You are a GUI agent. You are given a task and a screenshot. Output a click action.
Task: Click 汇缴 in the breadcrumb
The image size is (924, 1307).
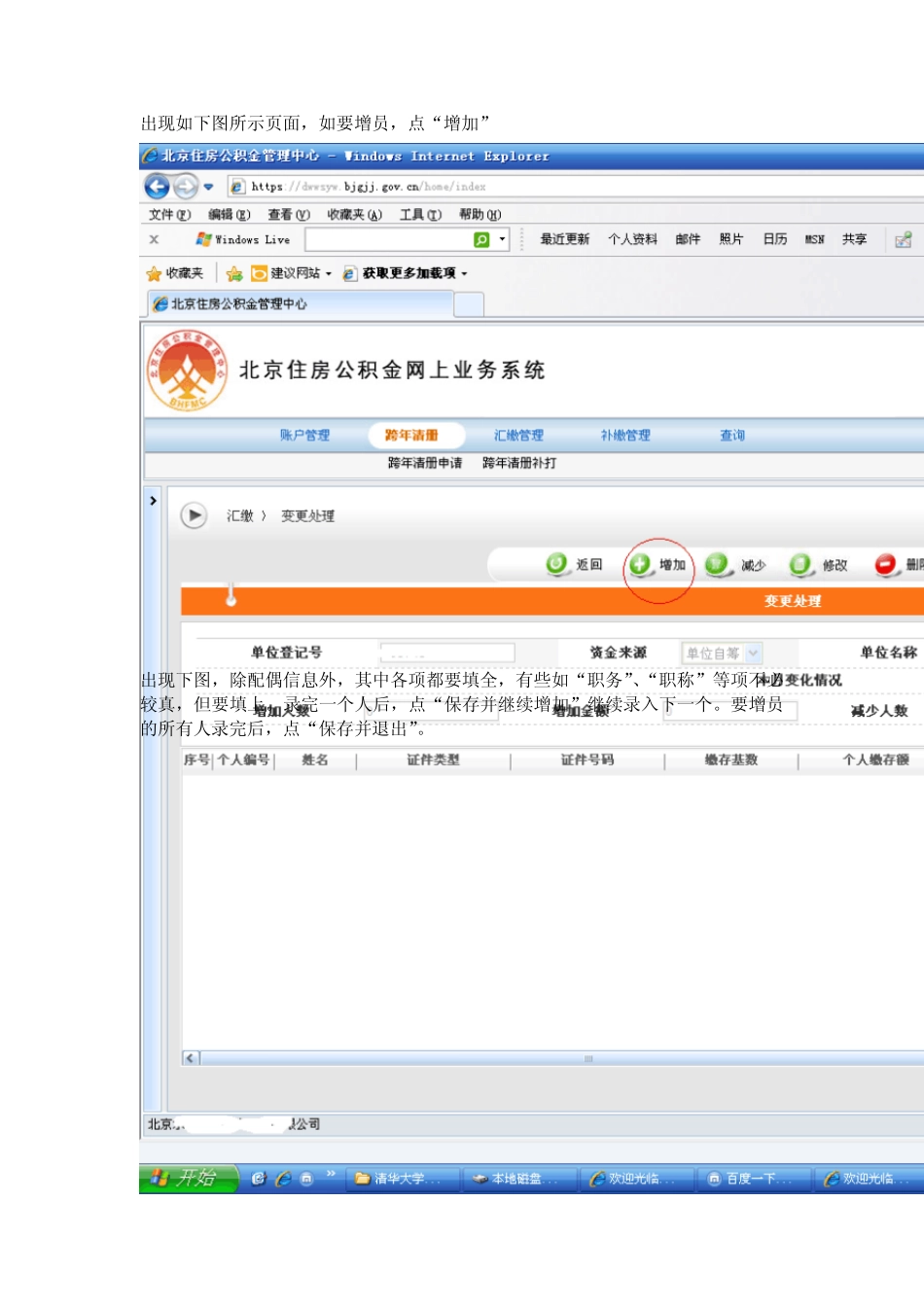pyautogui.click(x=240, y=516)
